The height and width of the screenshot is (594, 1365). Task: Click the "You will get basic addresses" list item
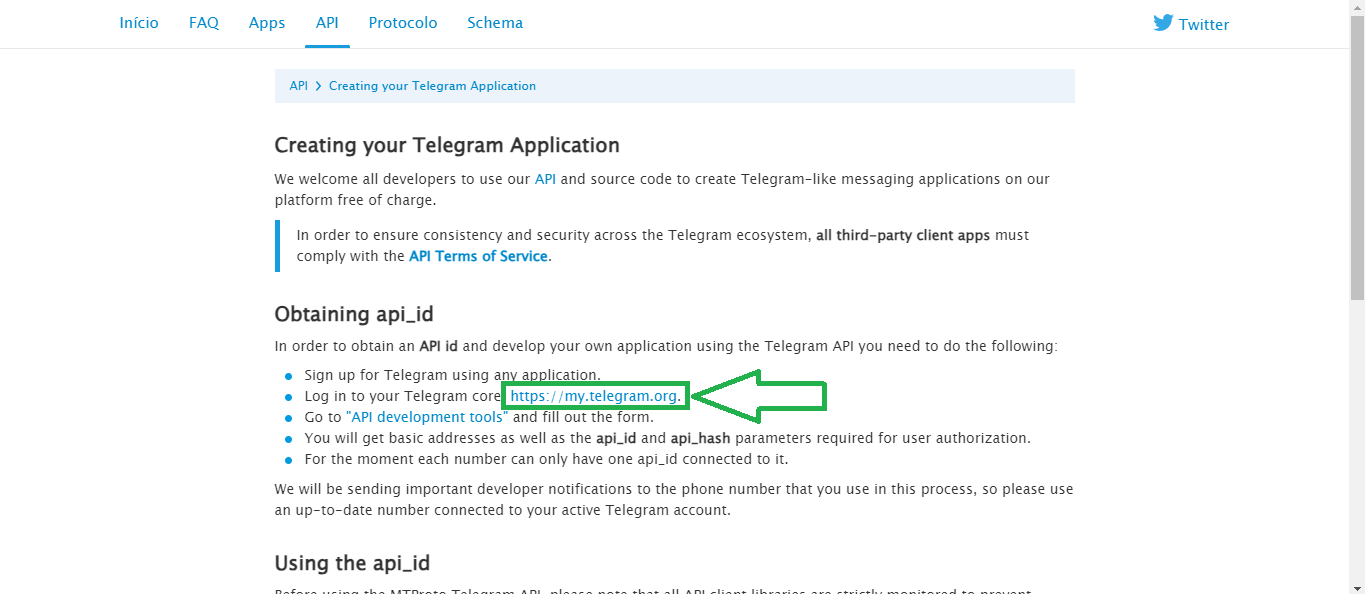[x=668, y=438]
